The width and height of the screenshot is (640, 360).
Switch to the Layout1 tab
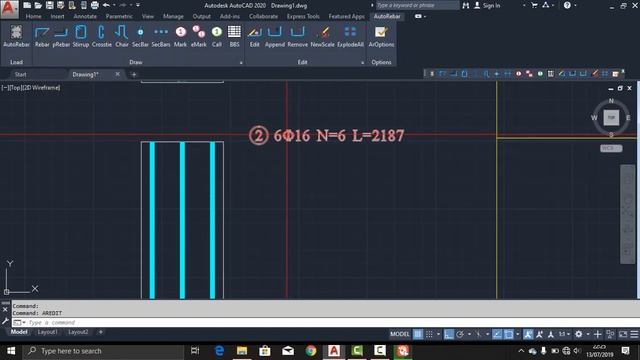tap(47, 332)
